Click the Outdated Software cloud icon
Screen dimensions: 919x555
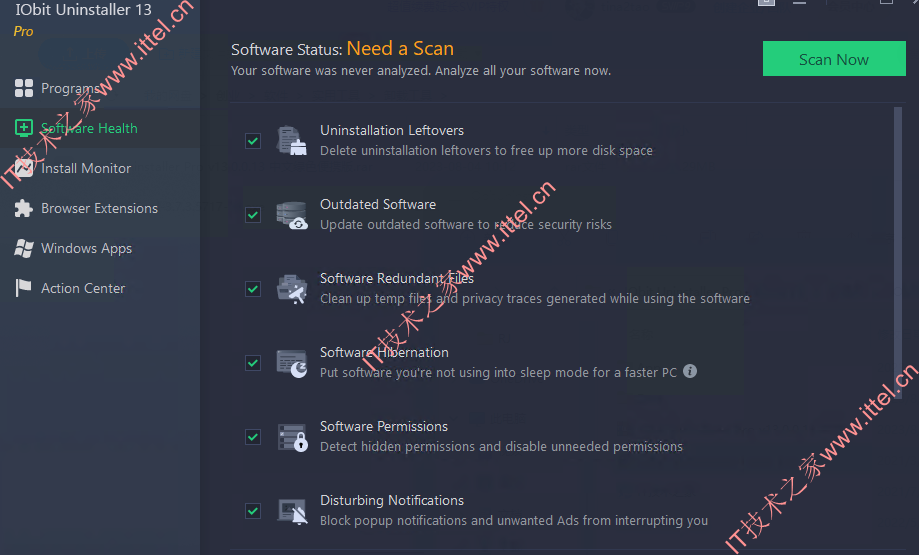pos(292,215)
